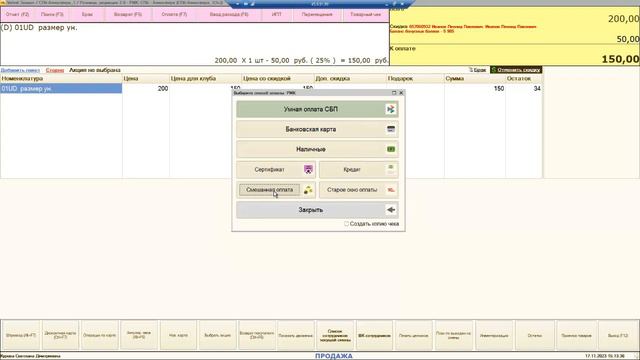Screen dimensions: 640x360
Task: Click the Остатки bottom button
Action: coord(535,335)
